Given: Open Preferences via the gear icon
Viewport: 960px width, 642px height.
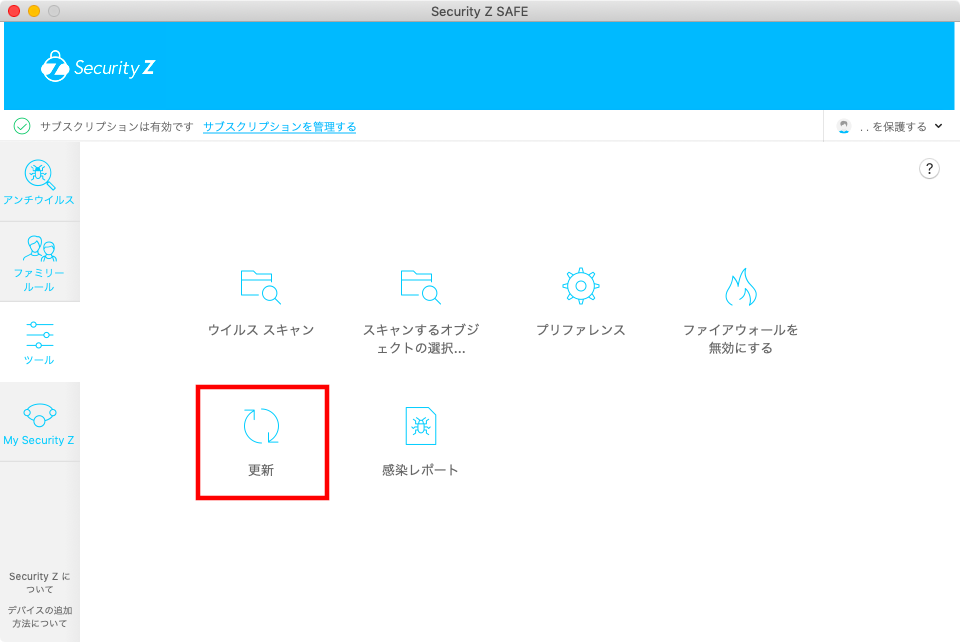Looking at the screenshot, I should tap(580, 287).
